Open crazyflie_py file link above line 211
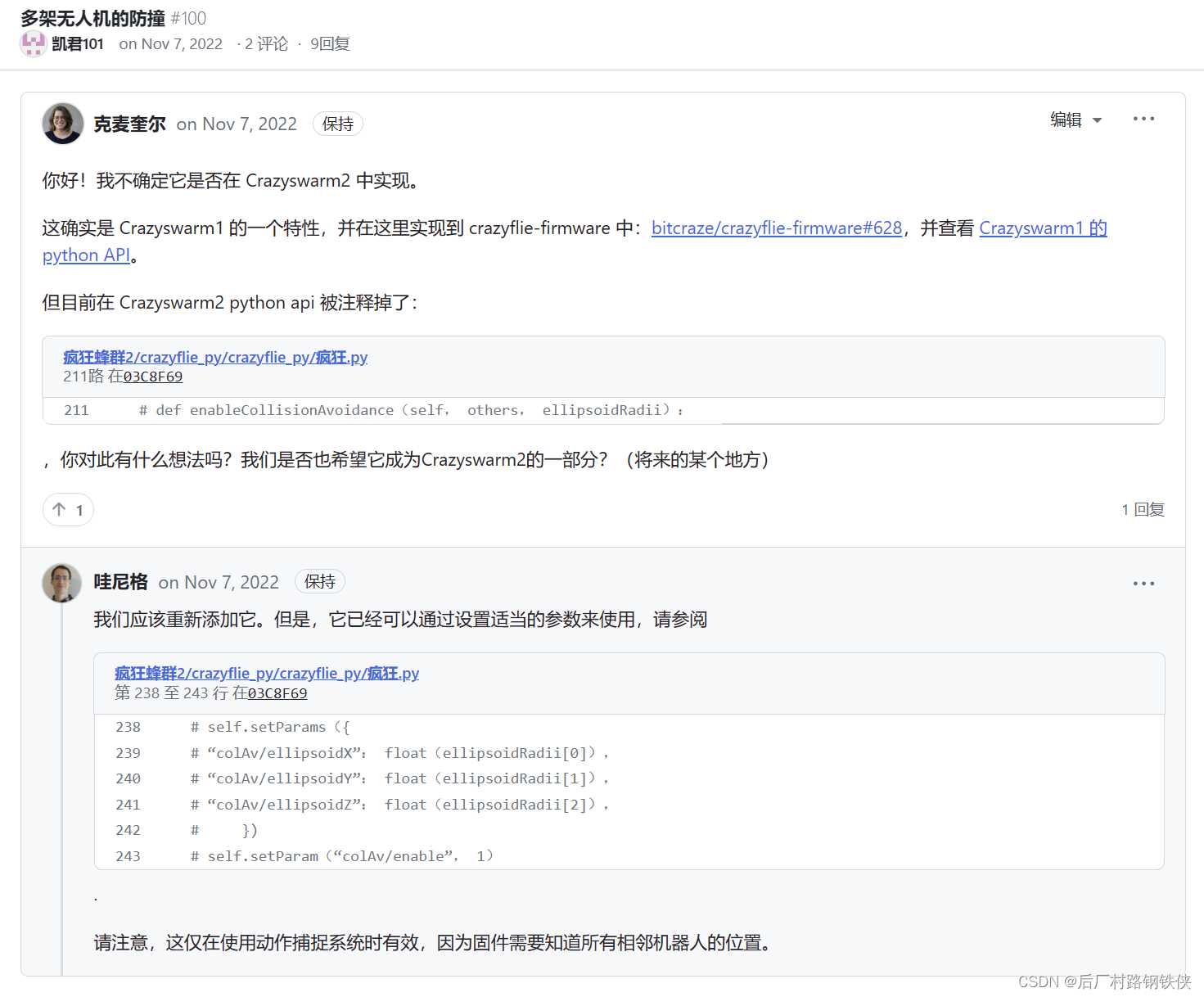This screenshot has width=1204, height=997. [215, 357]
